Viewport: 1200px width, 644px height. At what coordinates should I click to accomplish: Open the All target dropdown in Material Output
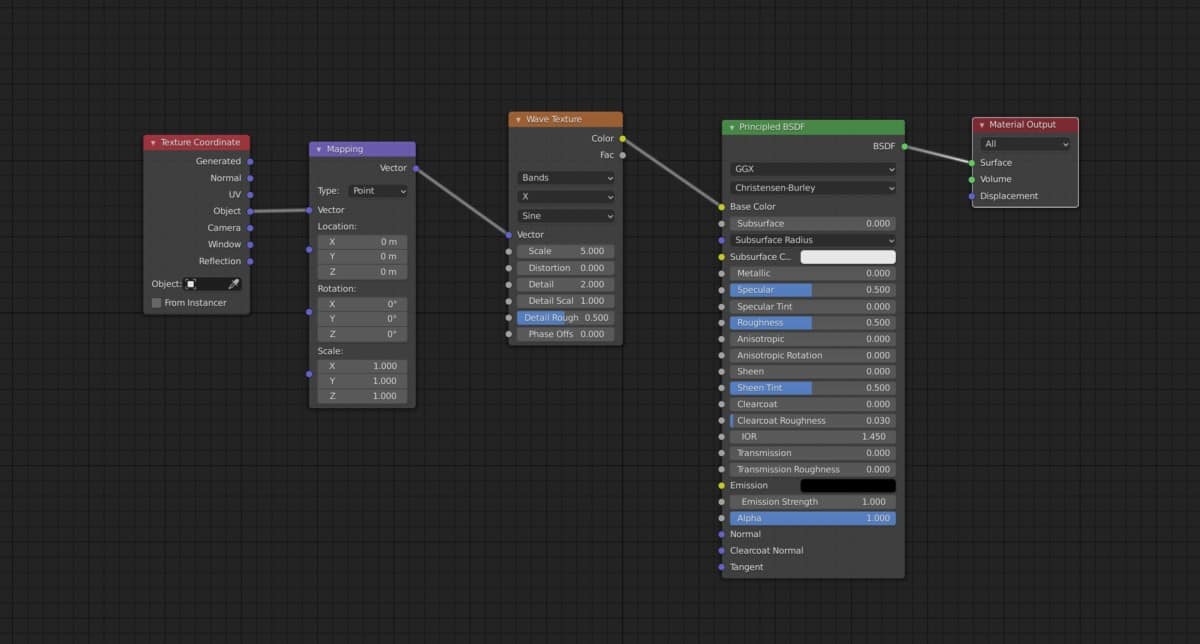coord(1026,146)
